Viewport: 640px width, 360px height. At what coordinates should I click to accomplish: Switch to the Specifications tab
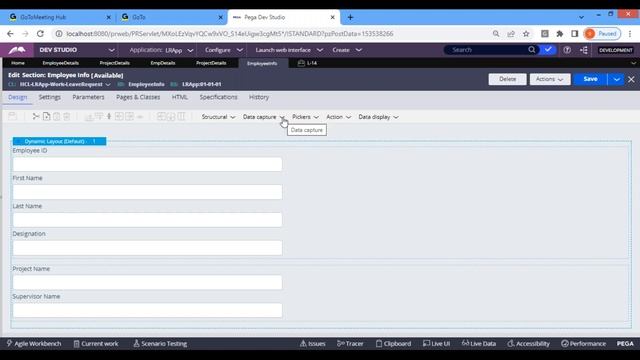click(x=218, y=97)
